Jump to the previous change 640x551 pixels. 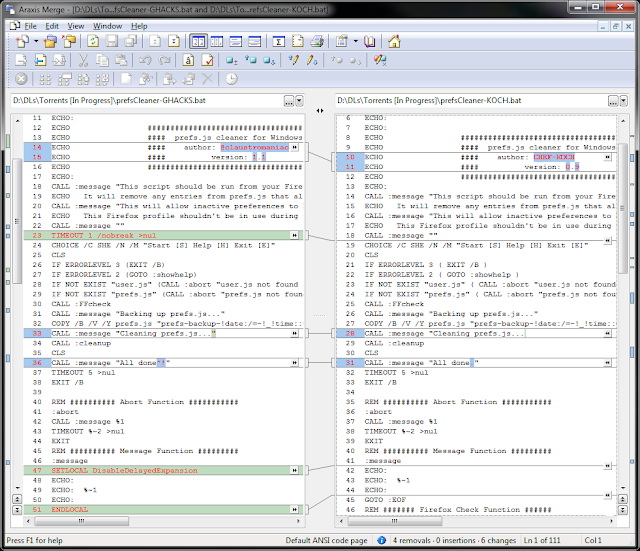click(155, 41)
